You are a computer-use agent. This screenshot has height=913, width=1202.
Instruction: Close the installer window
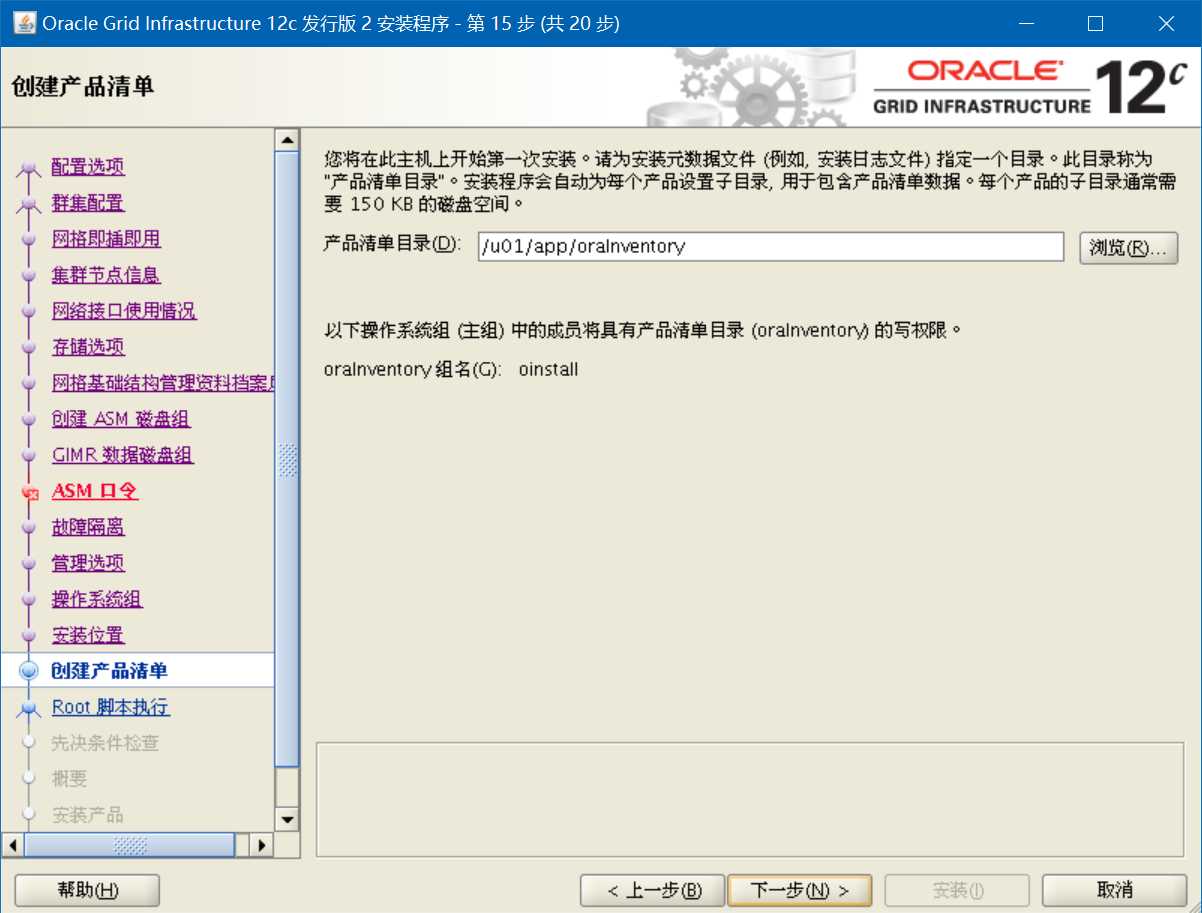(x=1166, y=23)
